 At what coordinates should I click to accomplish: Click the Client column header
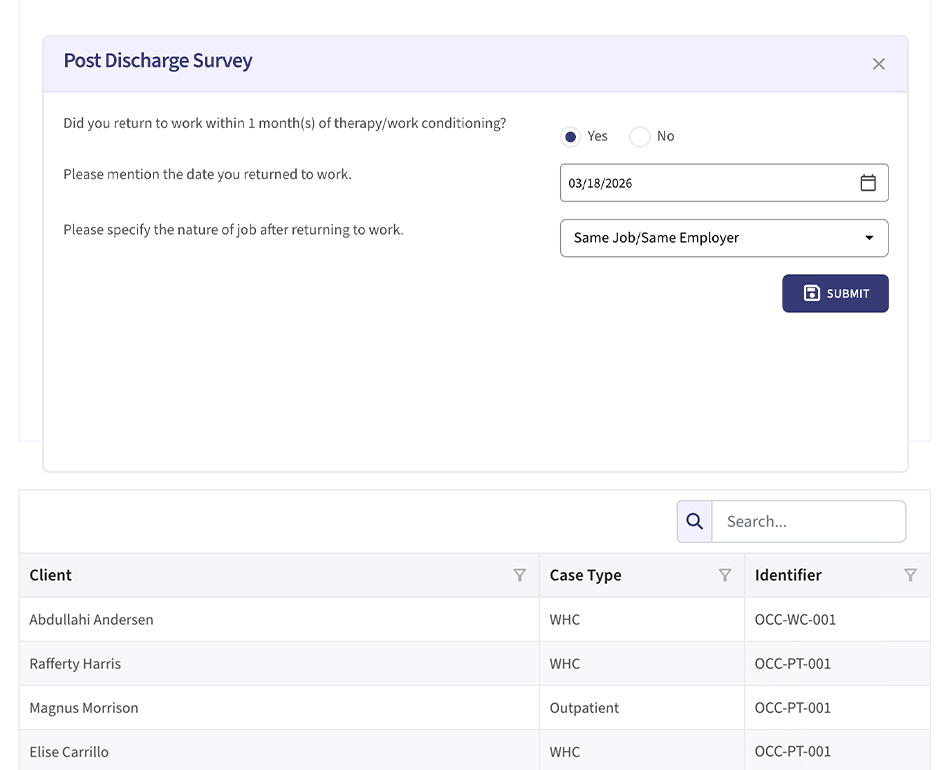point(49,575)
